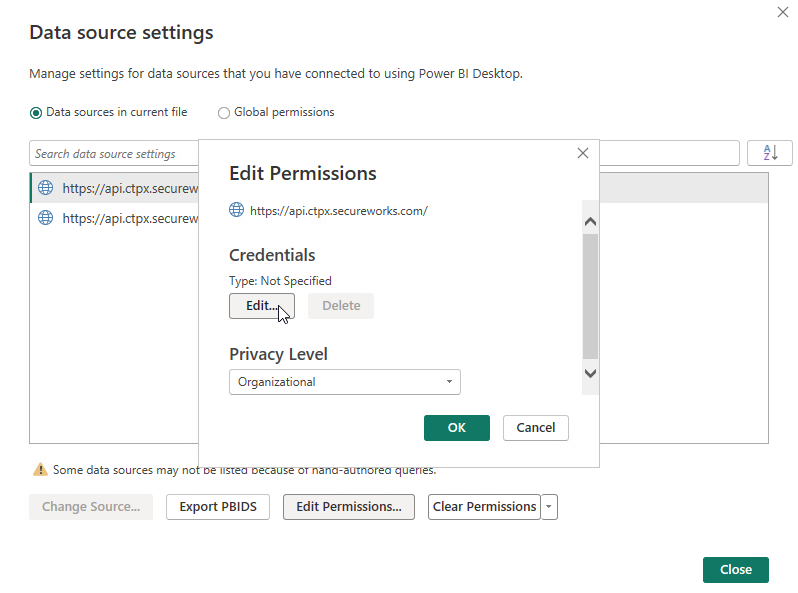This screenshot has height=593, width=798.
Task: Confirm with the green OK button
Action: coord(457,428)
